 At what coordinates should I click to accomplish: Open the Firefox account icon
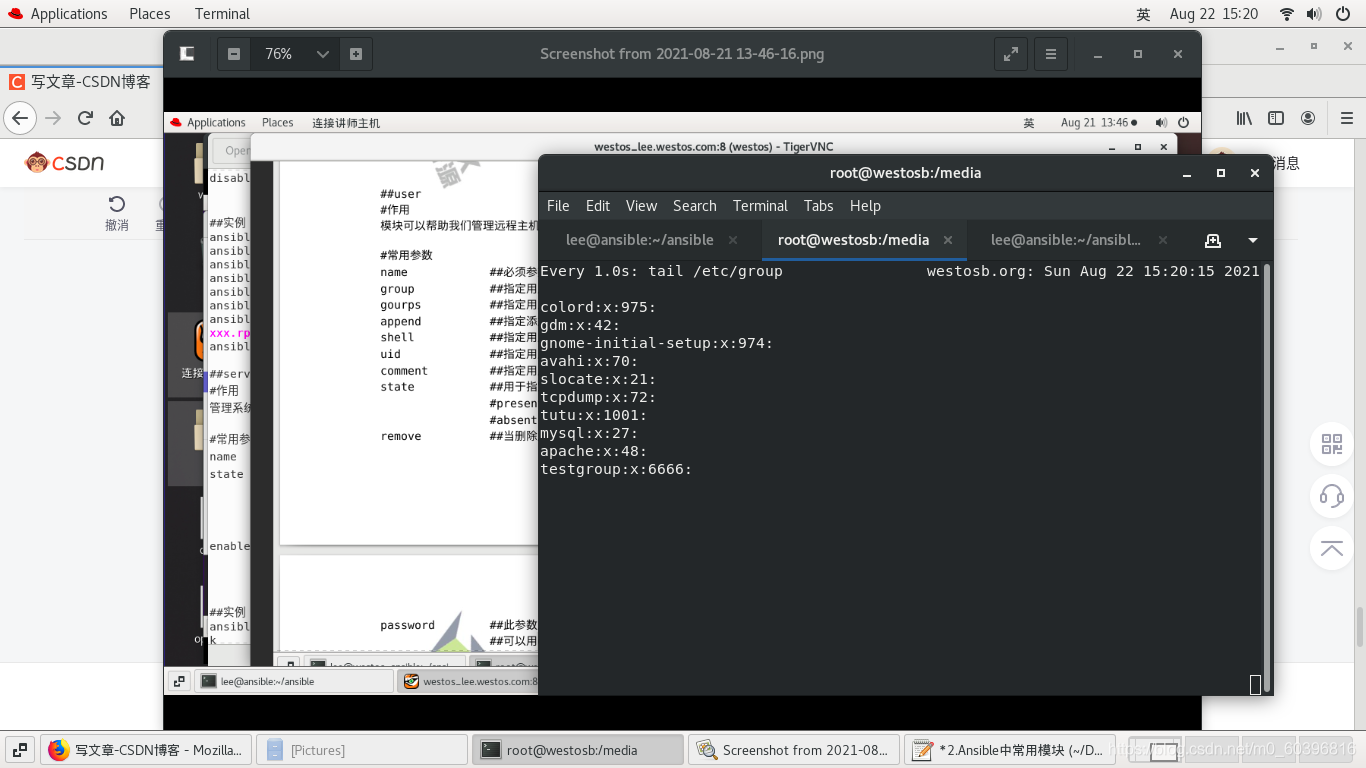tap(1308, 118)
